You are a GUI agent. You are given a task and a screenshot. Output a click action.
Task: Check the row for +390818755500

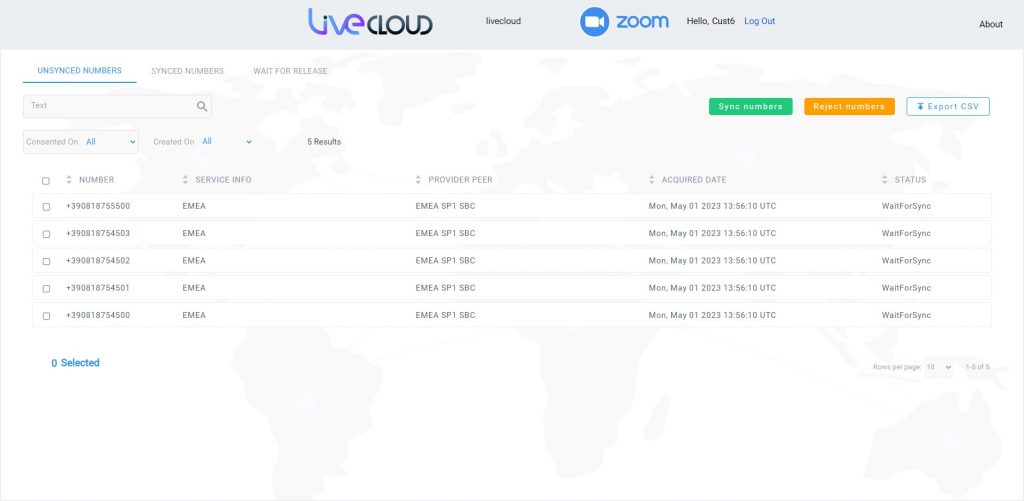coord(46,207)
